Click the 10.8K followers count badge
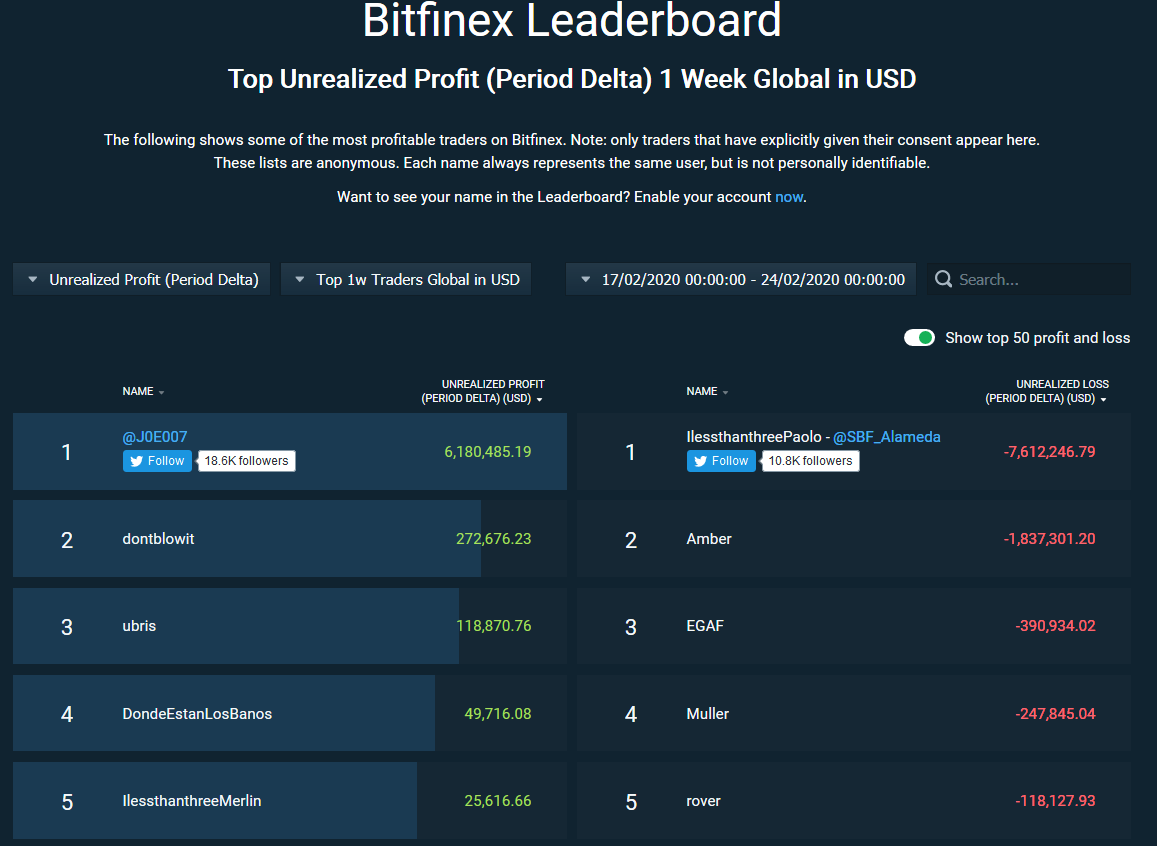The height and width of the screenshot is (846, 1157). coord(810,461)
